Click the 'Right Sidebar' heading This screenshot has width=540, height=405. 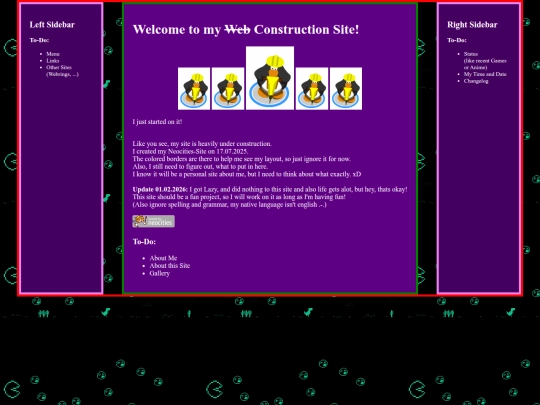(472, 25)
